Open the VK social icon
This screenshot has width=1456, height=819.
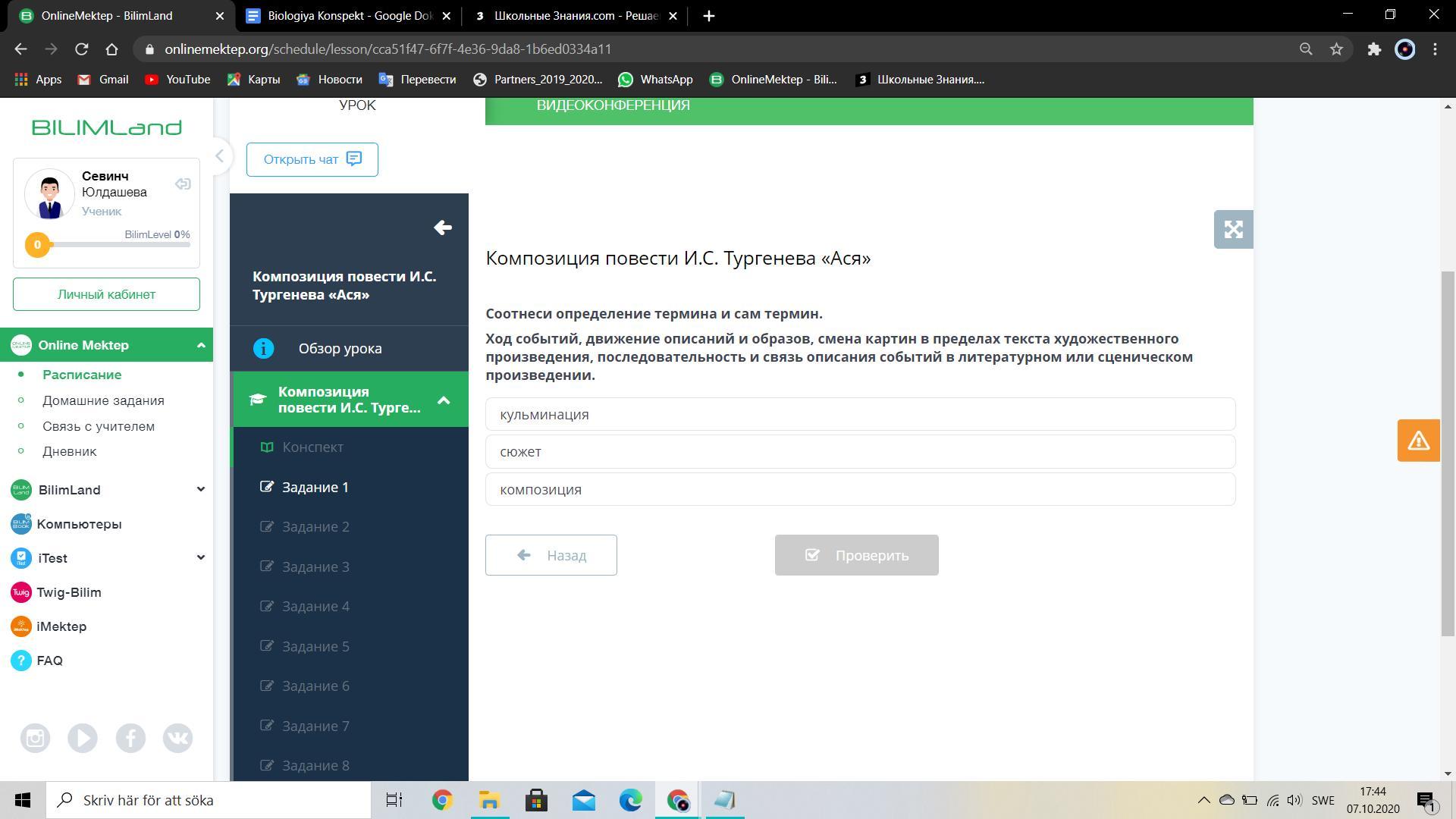[177, 738]
